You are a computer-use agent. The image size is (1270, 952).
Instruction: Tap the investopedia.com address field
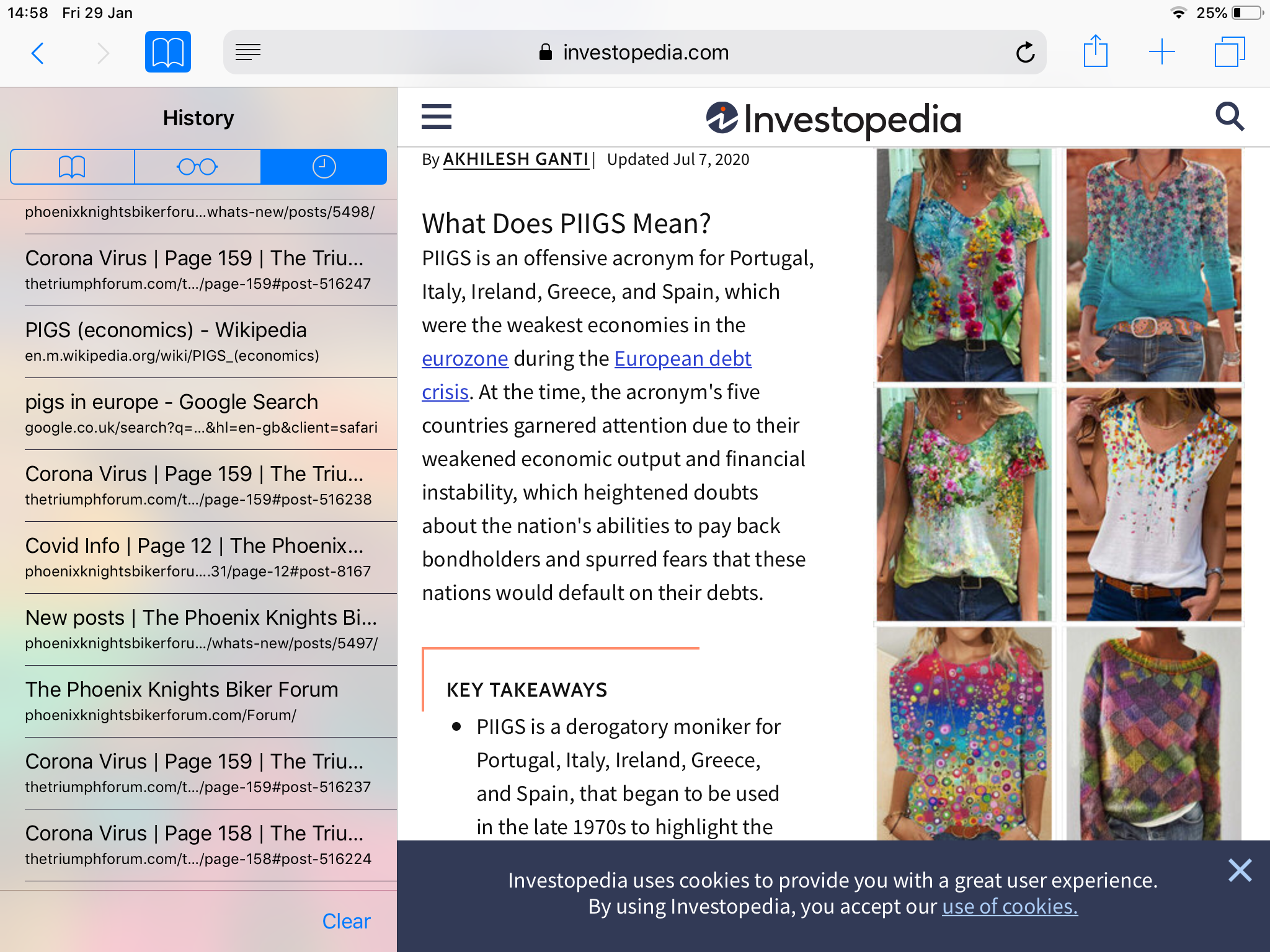tap(645, 52)
